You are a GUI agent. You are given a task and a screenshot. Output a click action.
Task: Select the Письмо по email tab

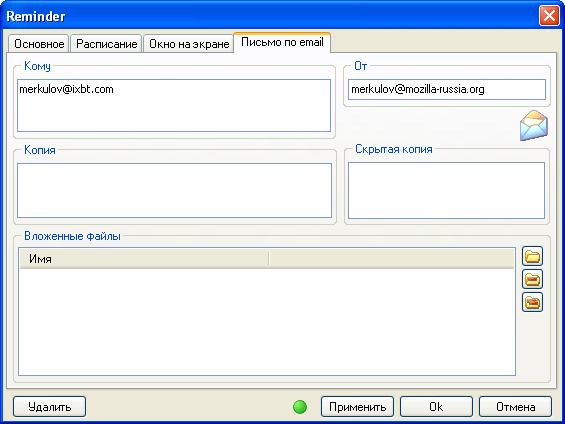click(x=282, y=42)
